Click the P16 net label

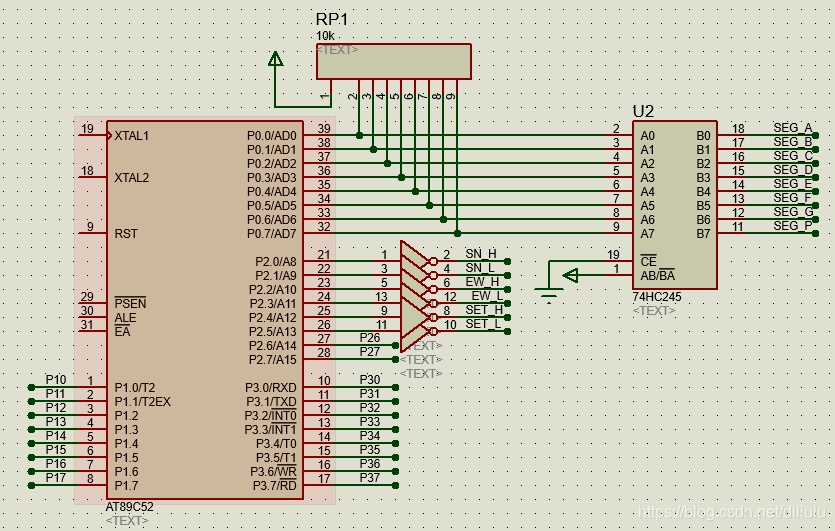click(x=55, y=464)
